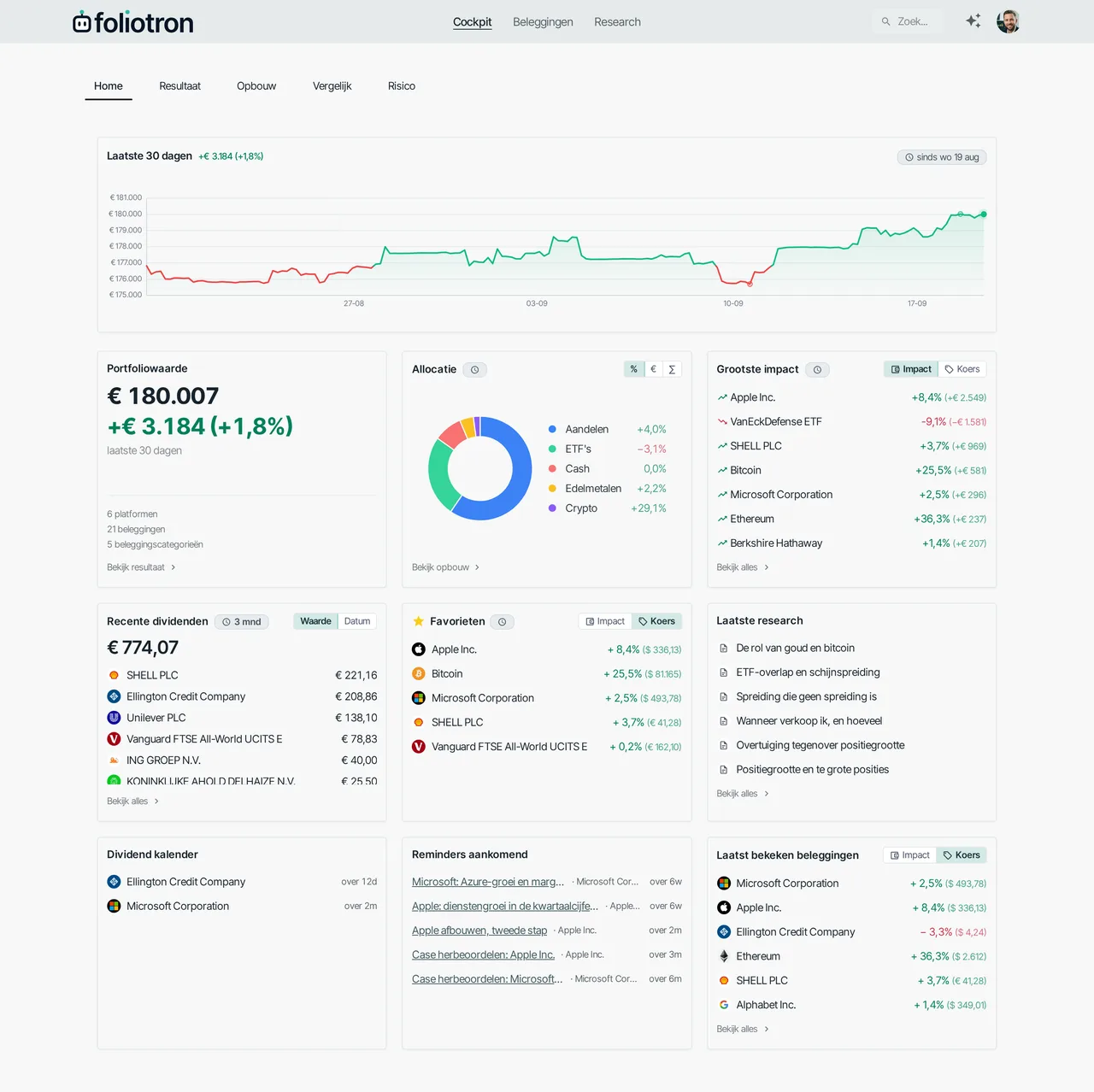Click 'Bekijk alles' under Laatste research

(743, 794)
